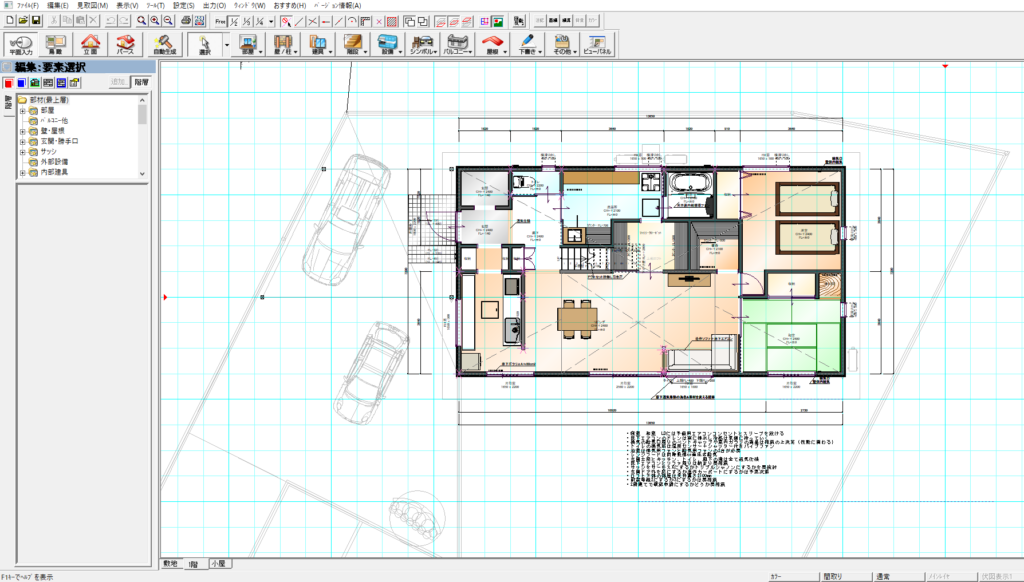Run 自動生成 auto-generate tool
Image resolution: width=1024 pixels, height=582 pixels.
(165, 44)
